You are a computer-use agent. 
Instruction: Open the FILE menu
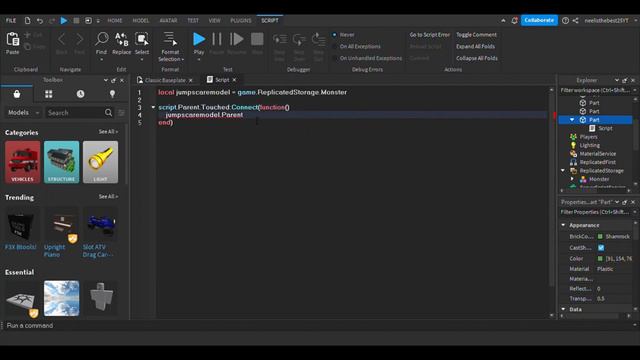11,20
